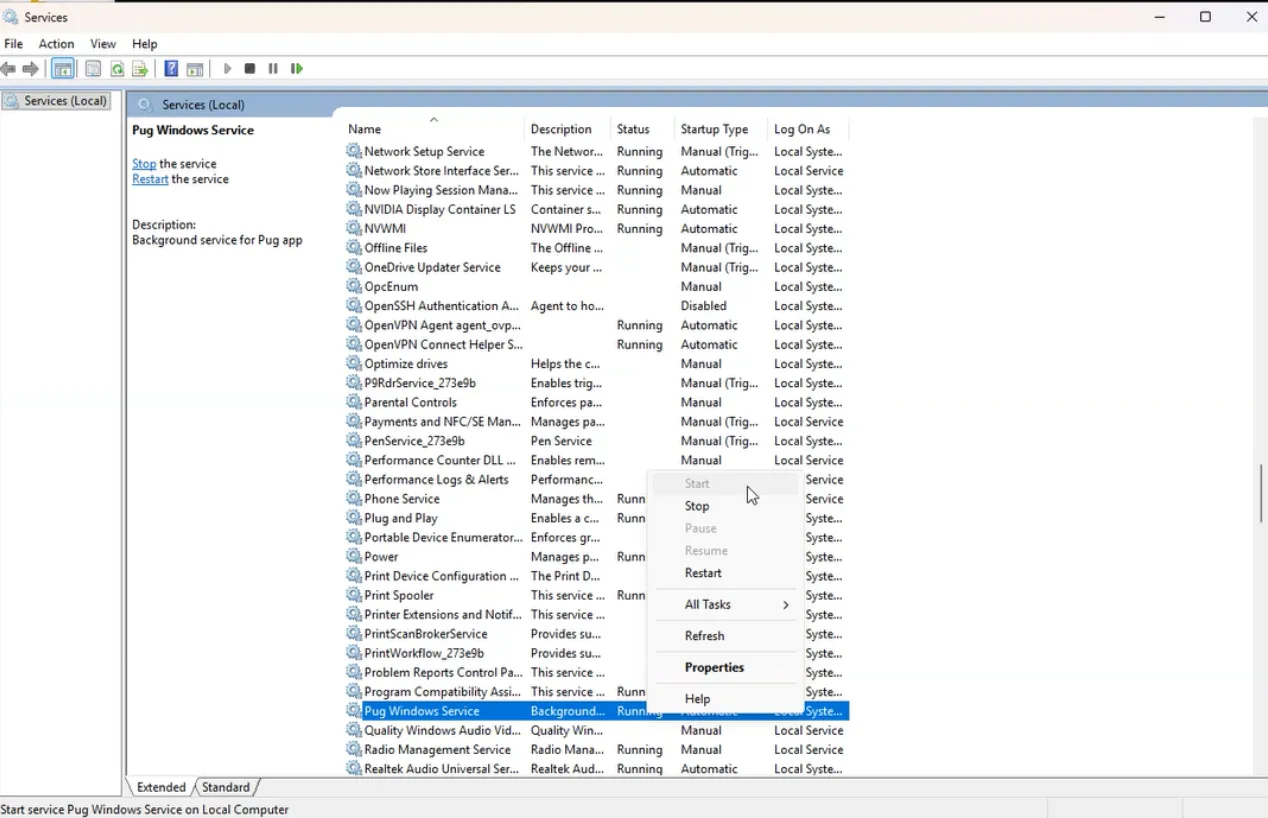
Task: Choose Properties in the context menu
Action: (x=726, y=667)
